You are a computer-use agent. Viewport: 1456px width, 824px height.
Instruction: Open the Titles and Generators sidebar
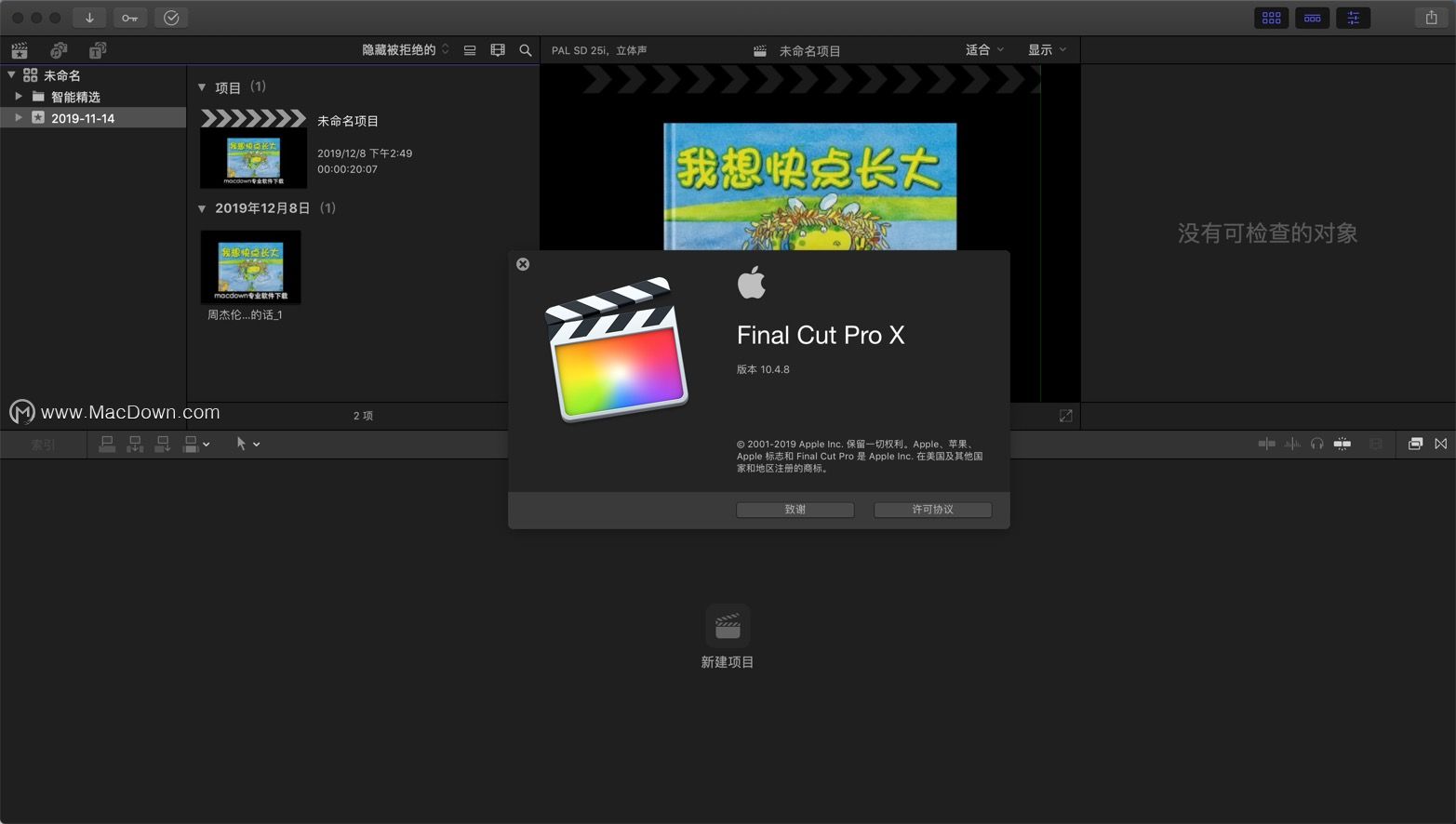[x=97, y=49]
